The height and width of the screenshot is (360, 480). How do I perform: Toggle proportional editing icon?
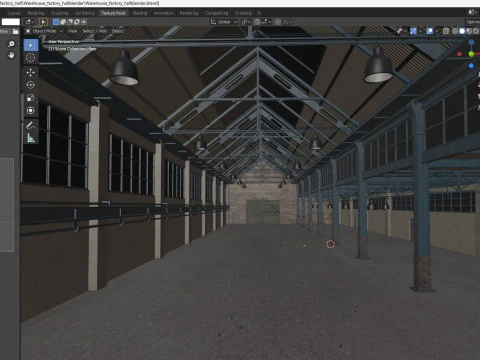pos(278,22)
